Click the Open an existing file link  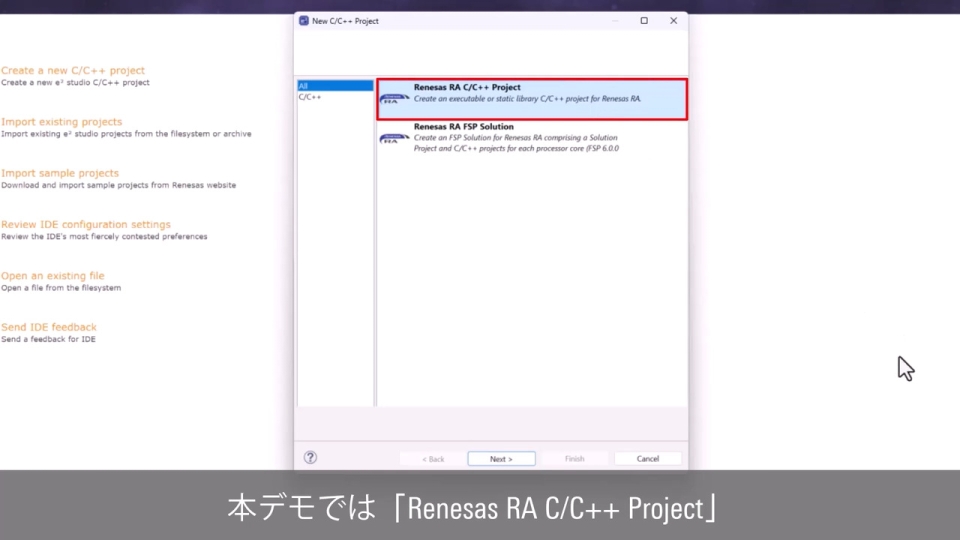click(52, 276)
